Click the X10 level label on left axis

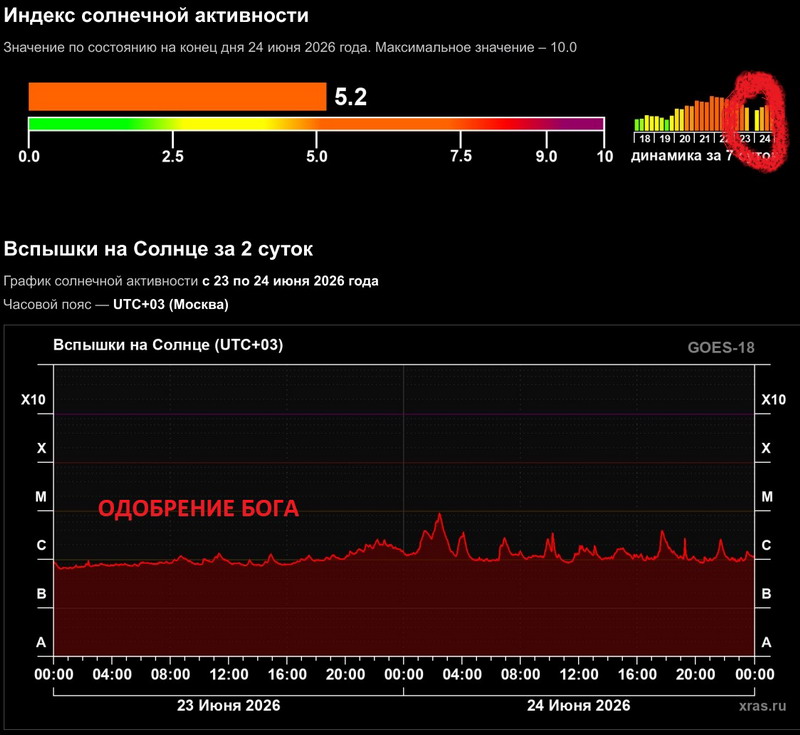point(33,399)
